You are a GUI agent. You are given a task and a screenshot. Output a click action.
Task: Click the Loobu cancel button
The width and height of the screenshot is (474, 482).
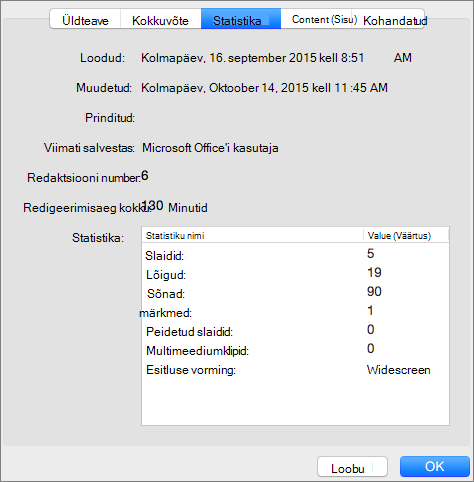(352, 467)
